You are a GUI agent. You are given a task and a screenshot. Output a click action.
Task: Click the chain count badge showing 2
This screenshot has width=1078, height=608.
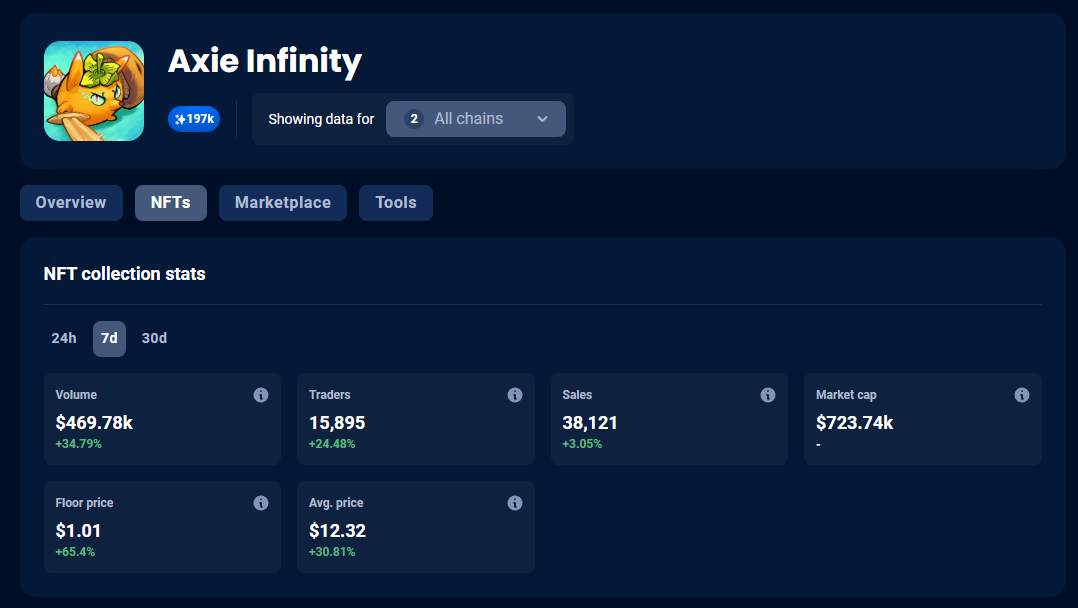414,119
